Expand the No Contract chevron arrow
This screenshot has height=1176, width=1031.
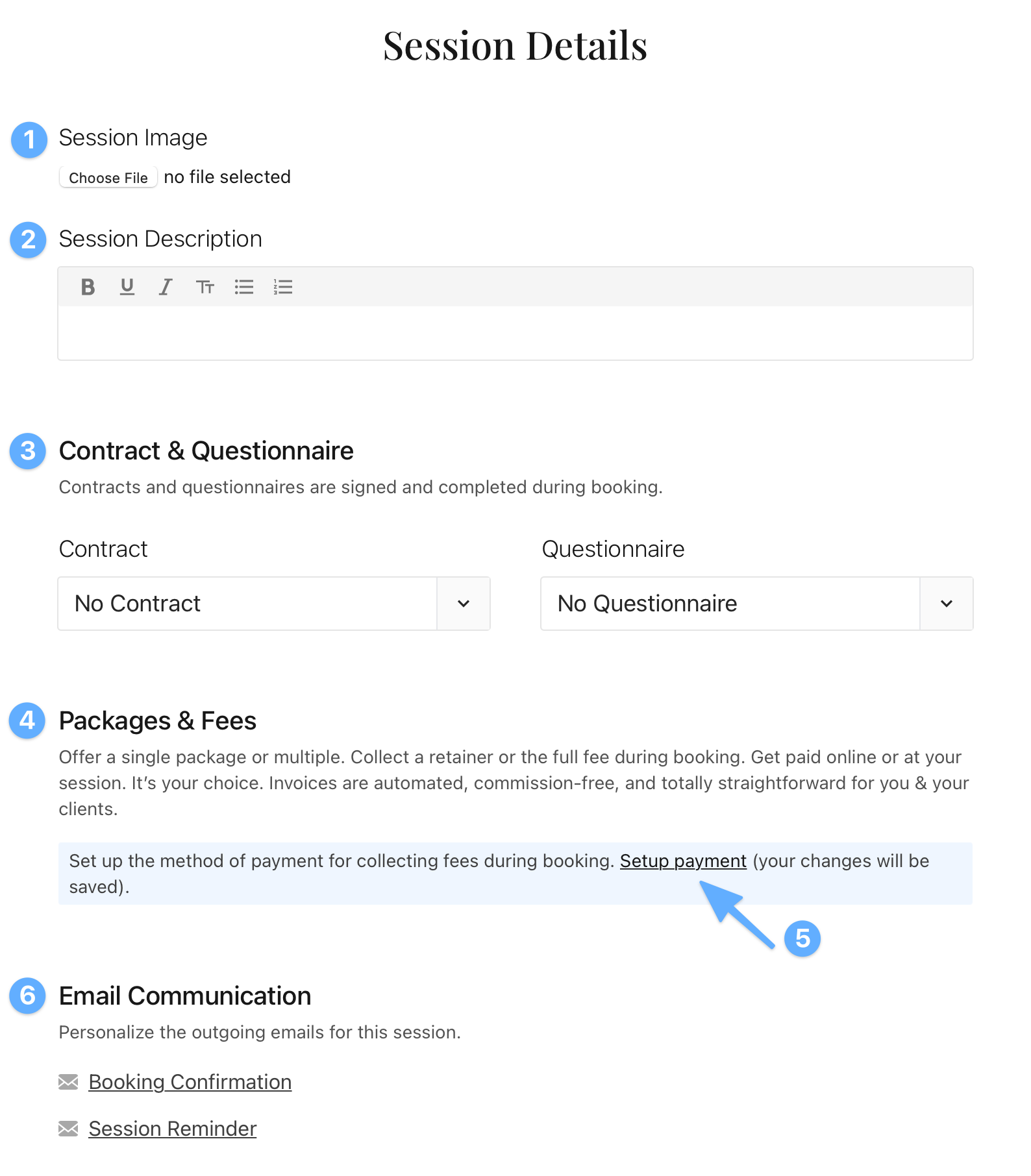point(464,604)
